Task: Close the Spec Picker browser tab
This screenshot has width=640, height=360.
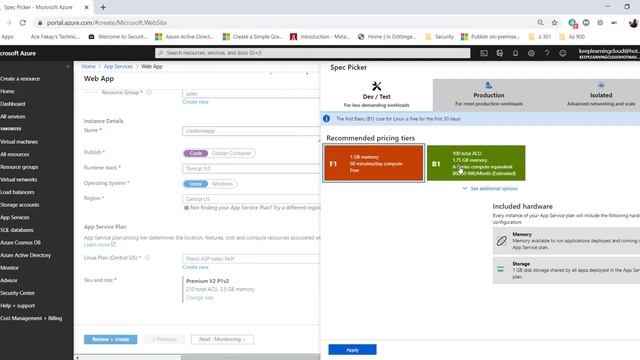Action: pyautogui.click(x=87, y=7)
